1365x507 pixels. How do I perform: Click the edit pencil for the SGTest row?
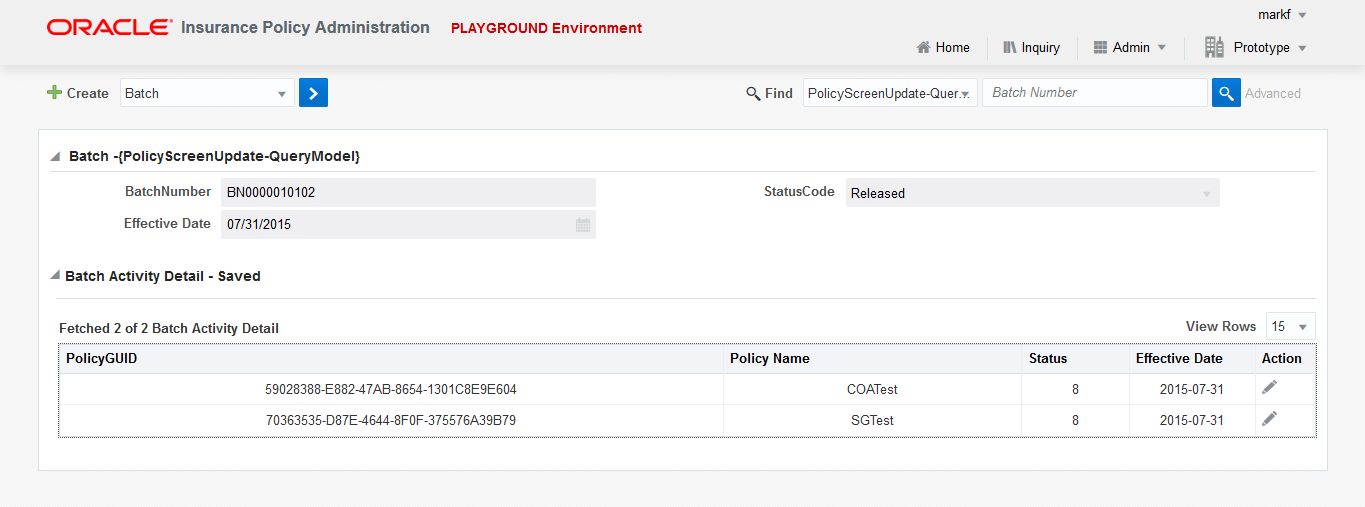1269,418
